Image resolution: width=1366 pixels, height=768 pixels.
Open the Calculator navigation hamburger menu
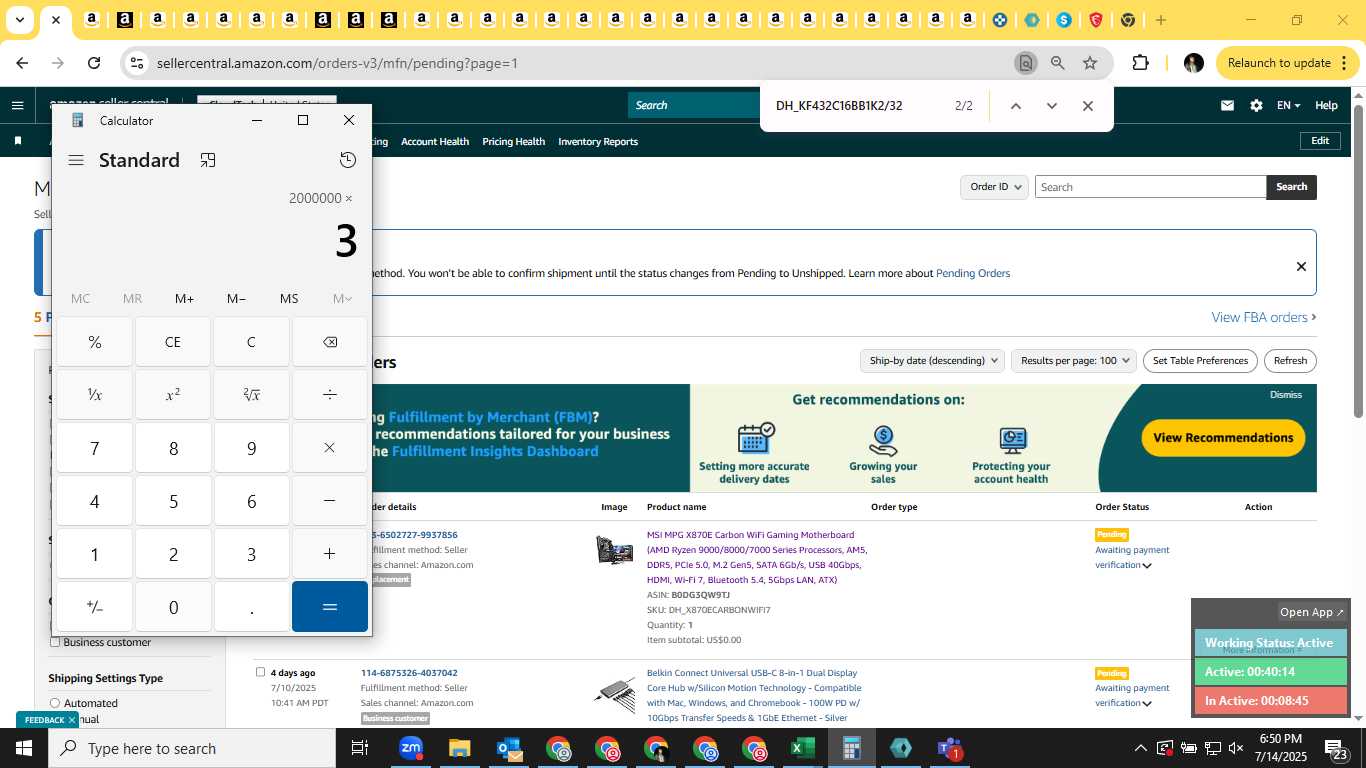coord(76,160)
